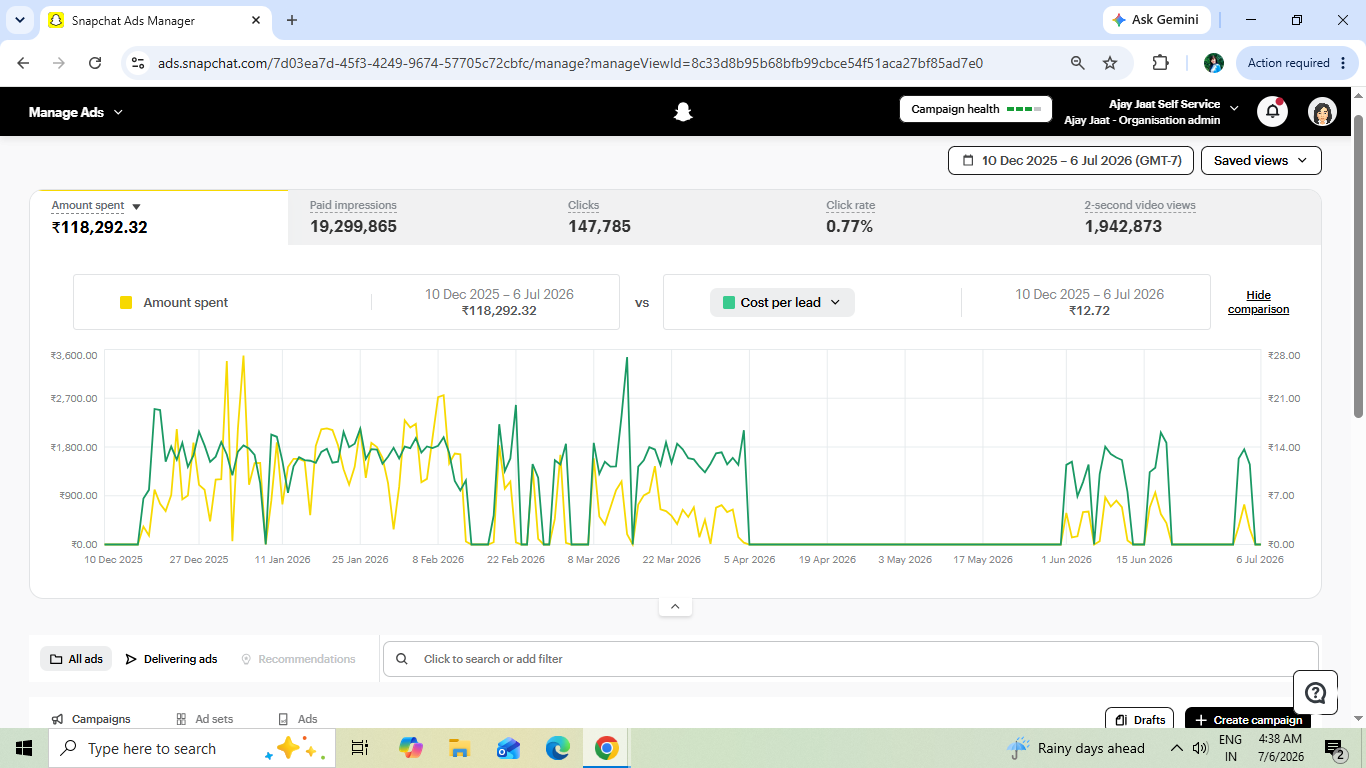Click the green Cost per lead swatch
The height and width of the screenshot is (768, 1366).
[729, 303]
